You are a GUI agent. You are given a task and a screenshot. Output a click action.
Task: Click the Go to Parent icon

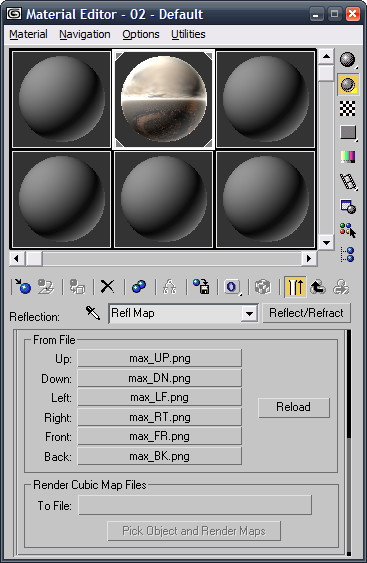pyautogui.click(x=318, y=287)
